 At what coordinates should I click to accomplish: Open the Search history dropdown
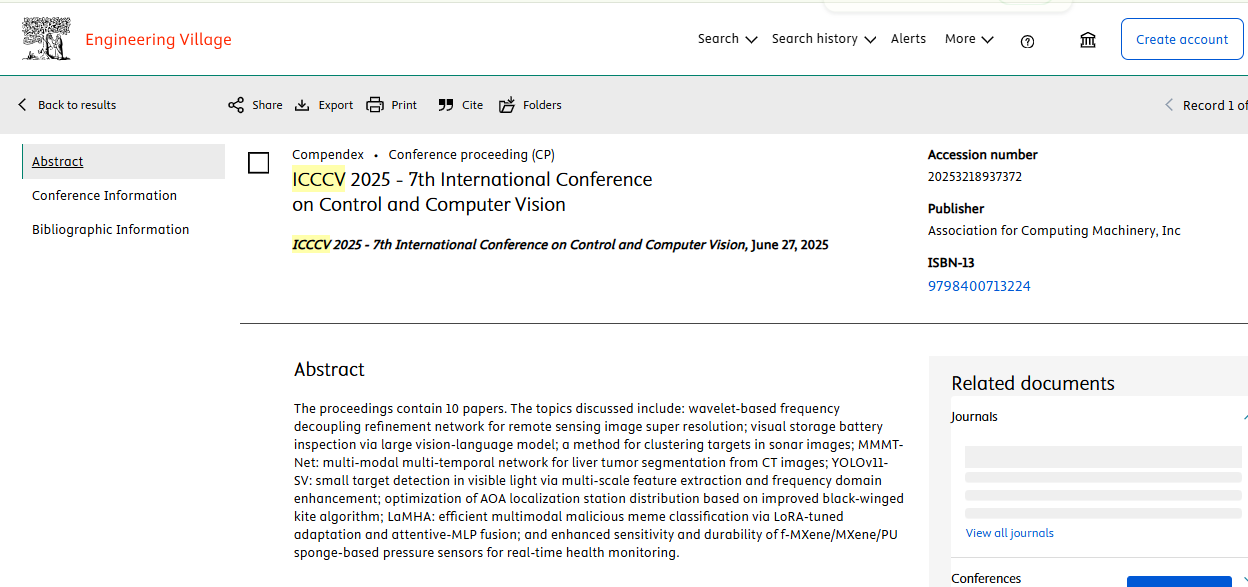pos(824,39)
